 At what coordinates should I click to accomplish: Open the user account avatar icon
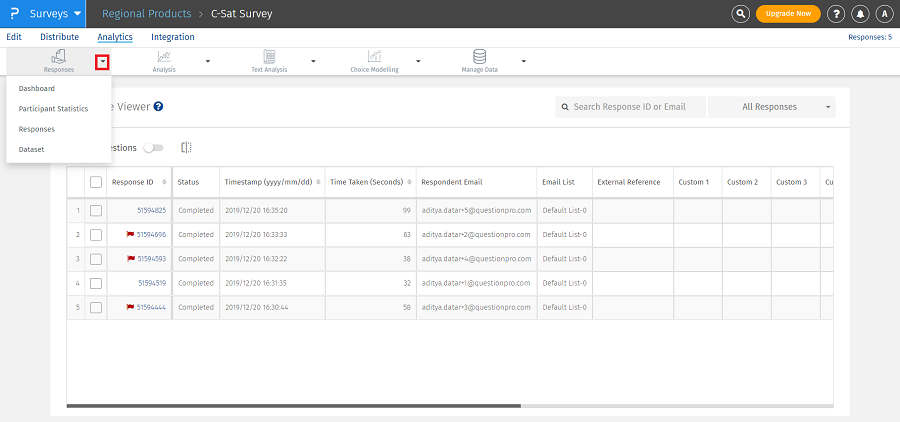(884, 14)
